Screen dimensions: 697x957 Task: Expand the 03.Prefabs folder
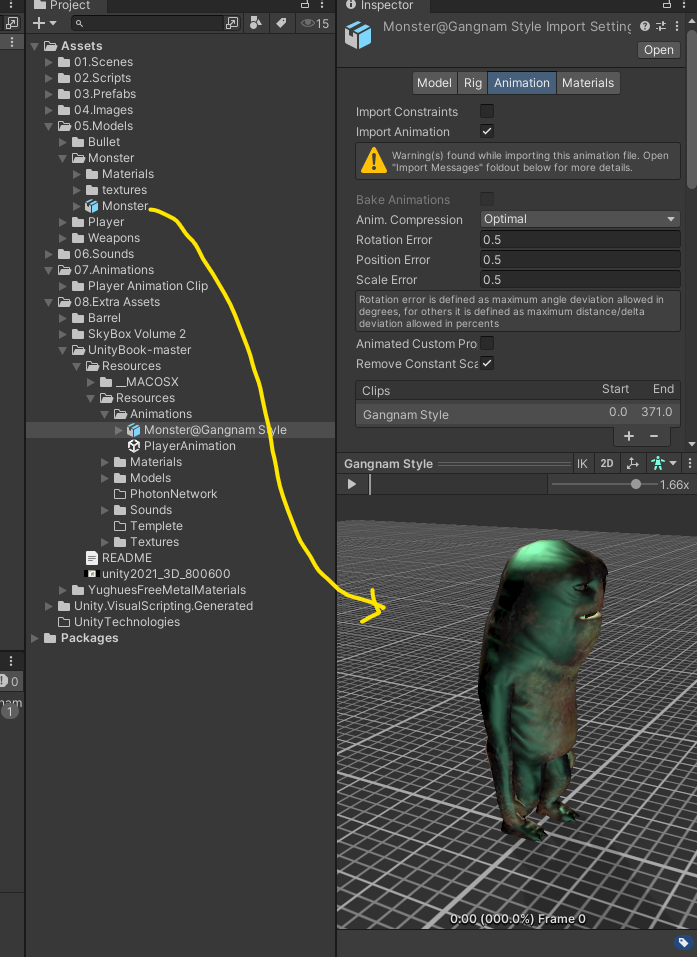[x=49, y=94]
